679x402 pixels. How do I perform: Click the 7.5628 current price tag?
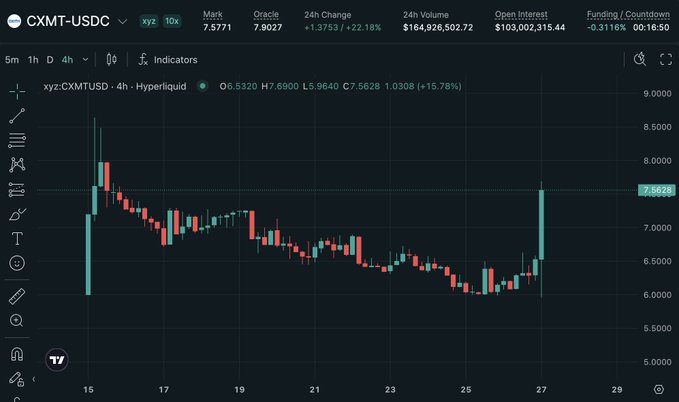pos(656,190)
